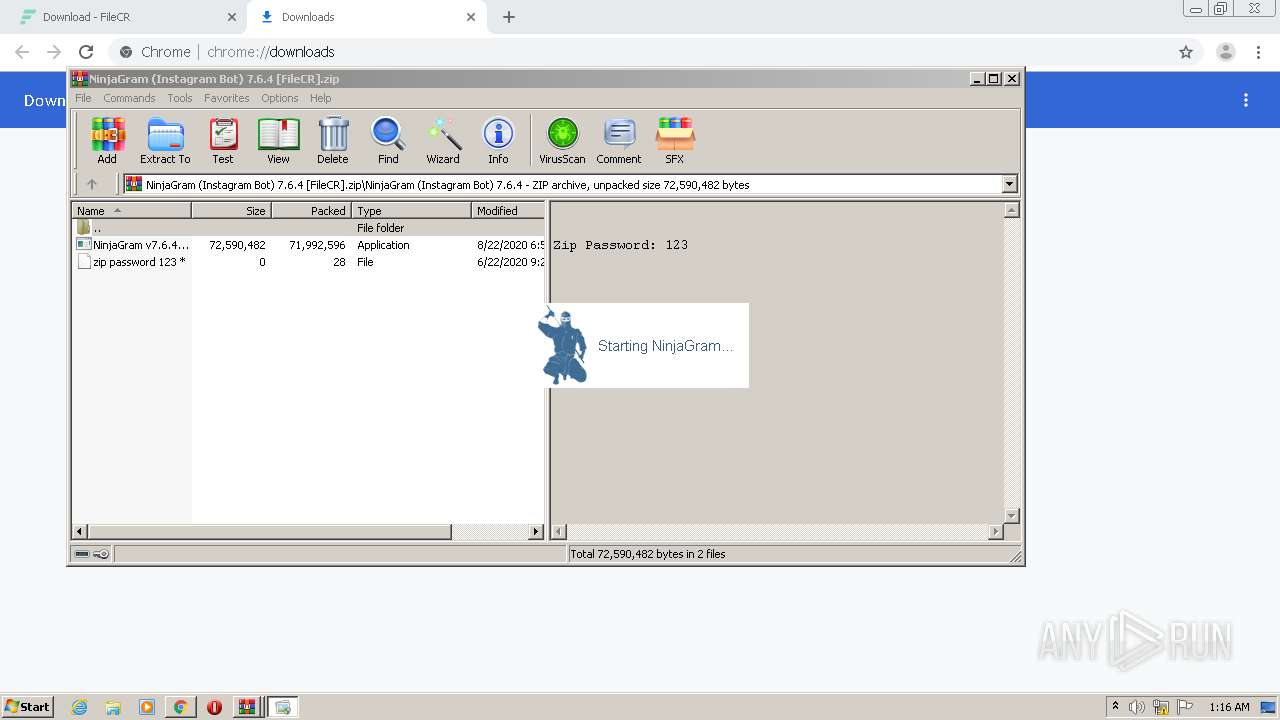Click the Delete trash can icon
This screenshot has height=720, width=1280.
pyautogui.click(x=333, y=140)
